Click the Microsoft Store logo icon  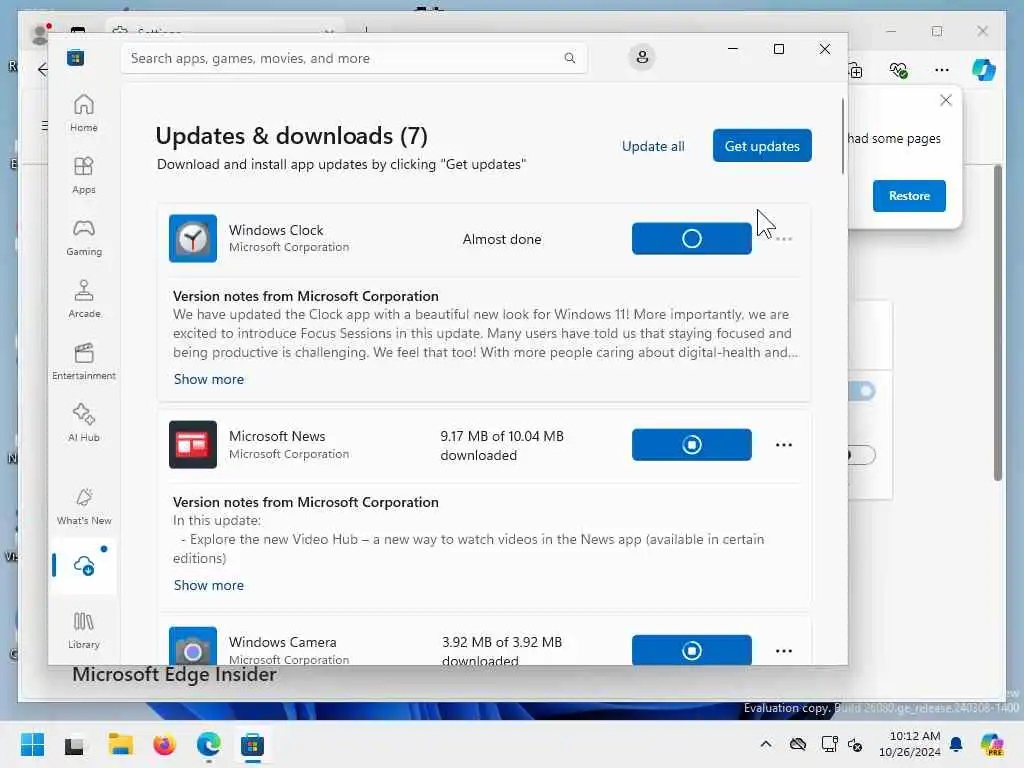click(76, 58)
